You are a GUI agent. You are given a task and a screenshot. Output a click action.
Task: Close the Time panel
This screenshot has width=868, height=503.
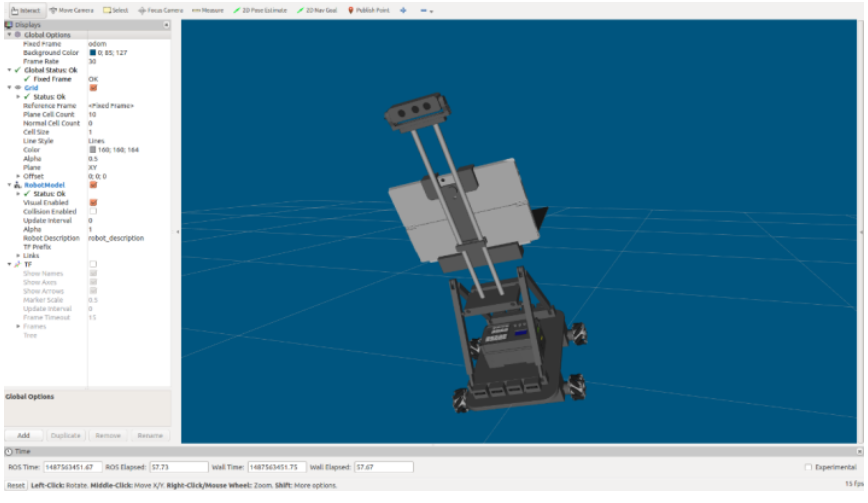(859, 452)
